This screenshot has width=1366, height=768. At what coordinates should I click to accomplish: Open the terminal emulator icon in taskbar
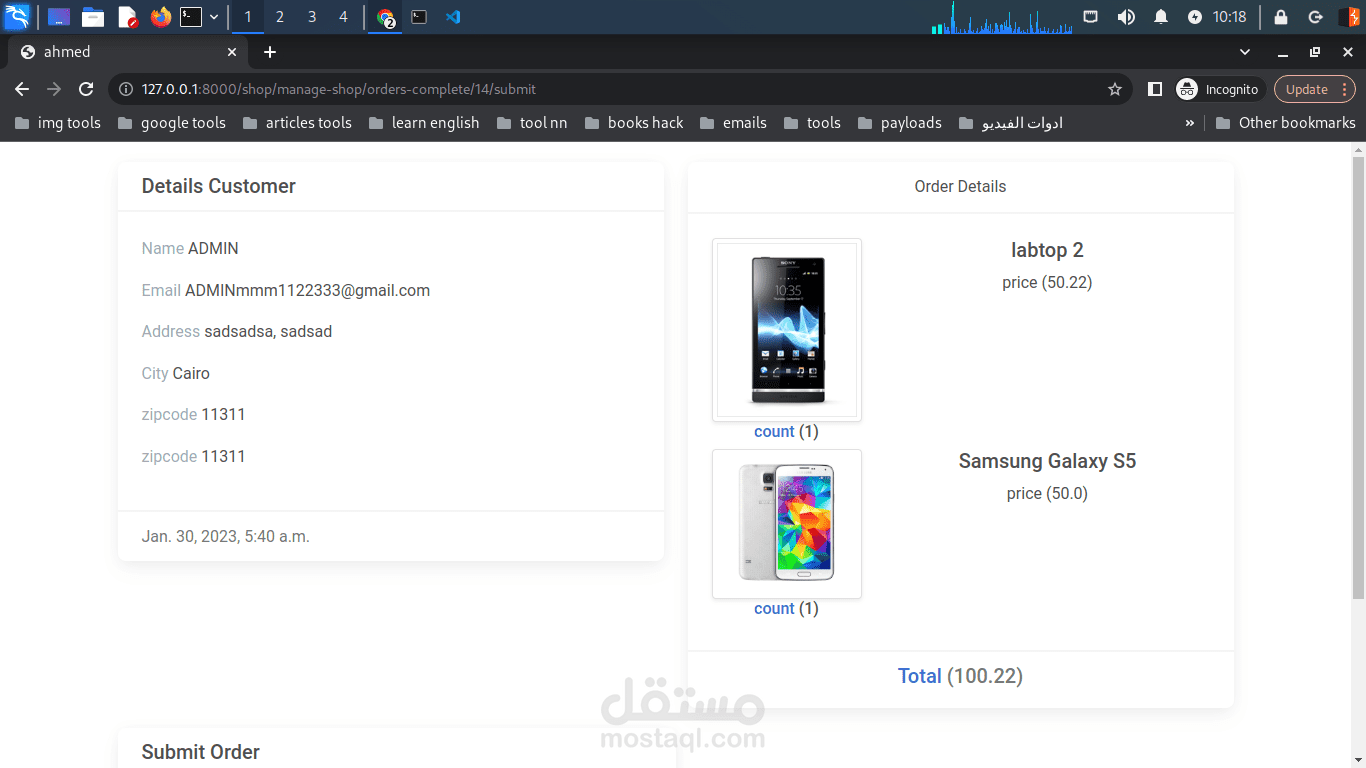[x=191, y=17]
